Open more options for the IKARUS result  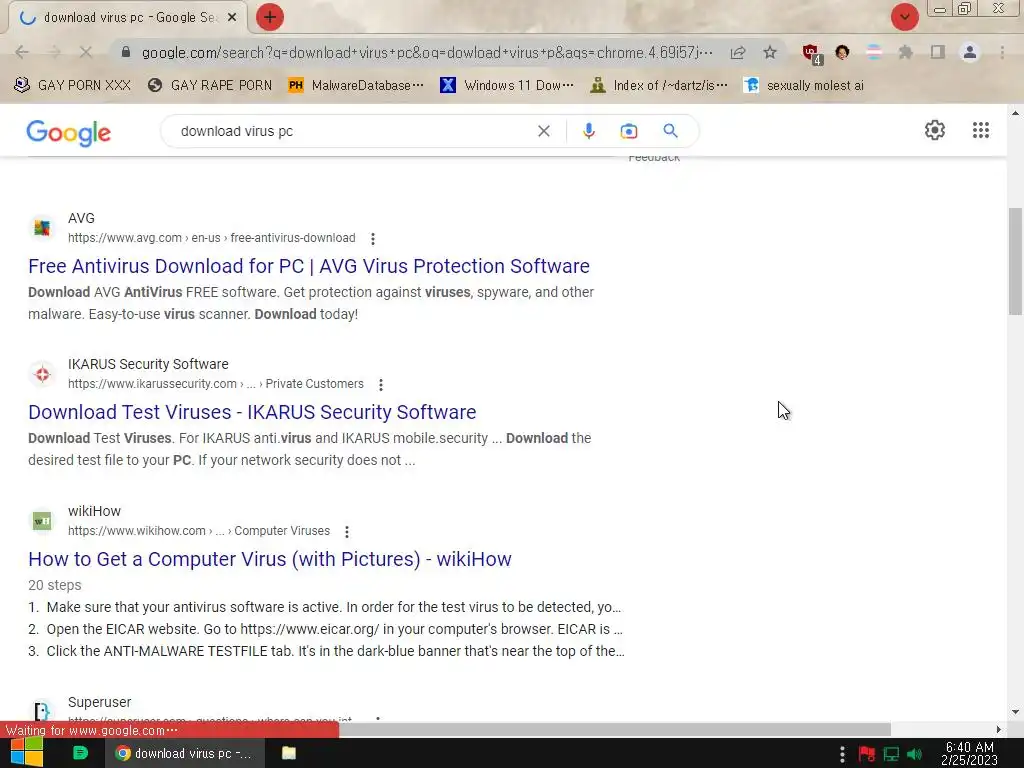(381, 385)
